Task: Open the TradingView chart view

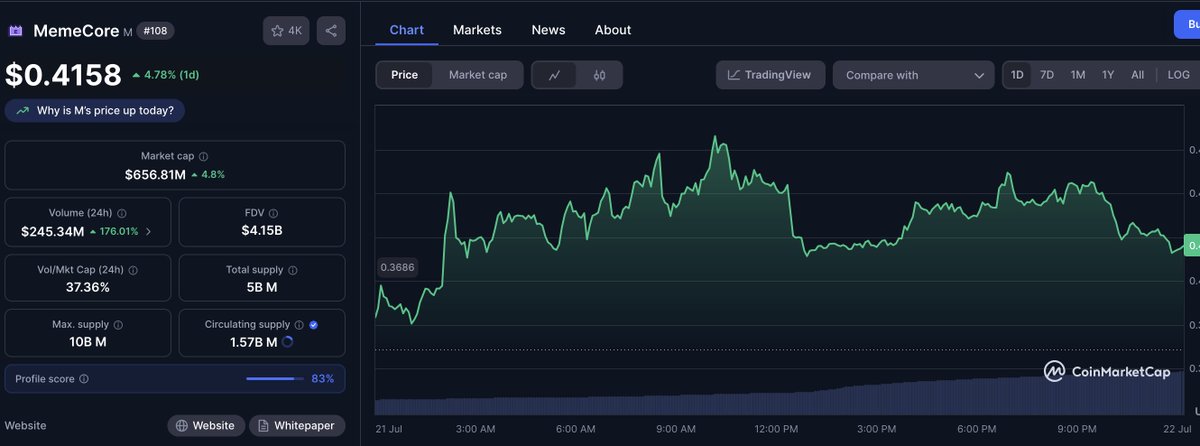Action: tap(770, 75)
